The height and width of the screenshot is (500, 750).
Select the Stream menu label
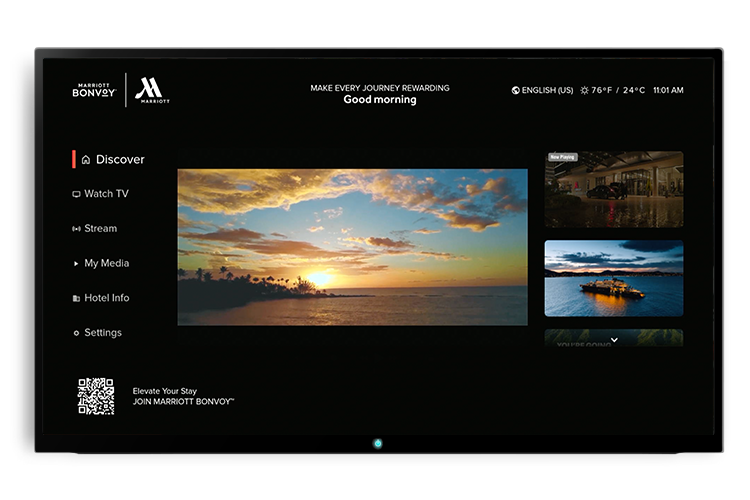point(101,229)
